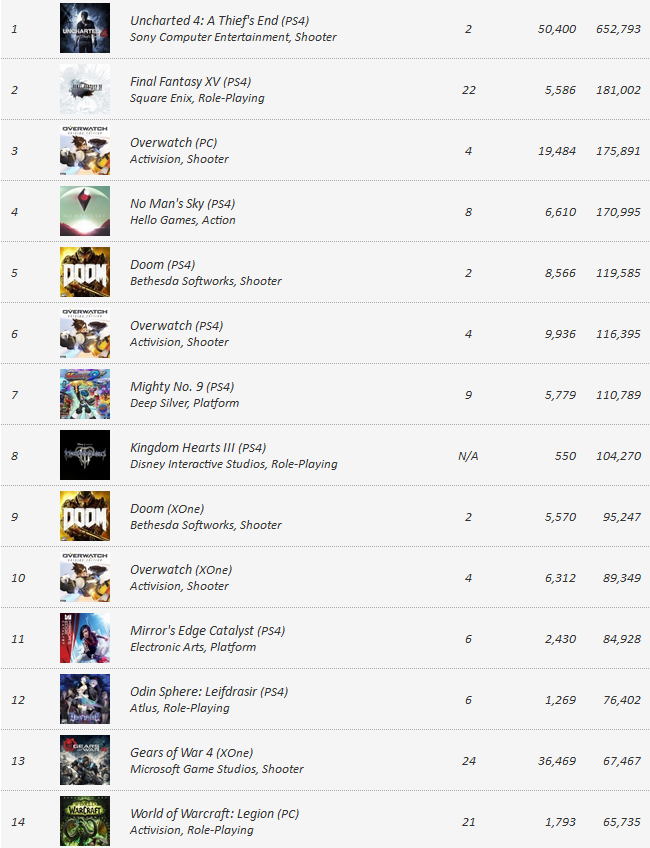The height and width of the screenshot is (848, 650).
Task: Select the Mighty No. 9 box art
Action: pos(85,394)
